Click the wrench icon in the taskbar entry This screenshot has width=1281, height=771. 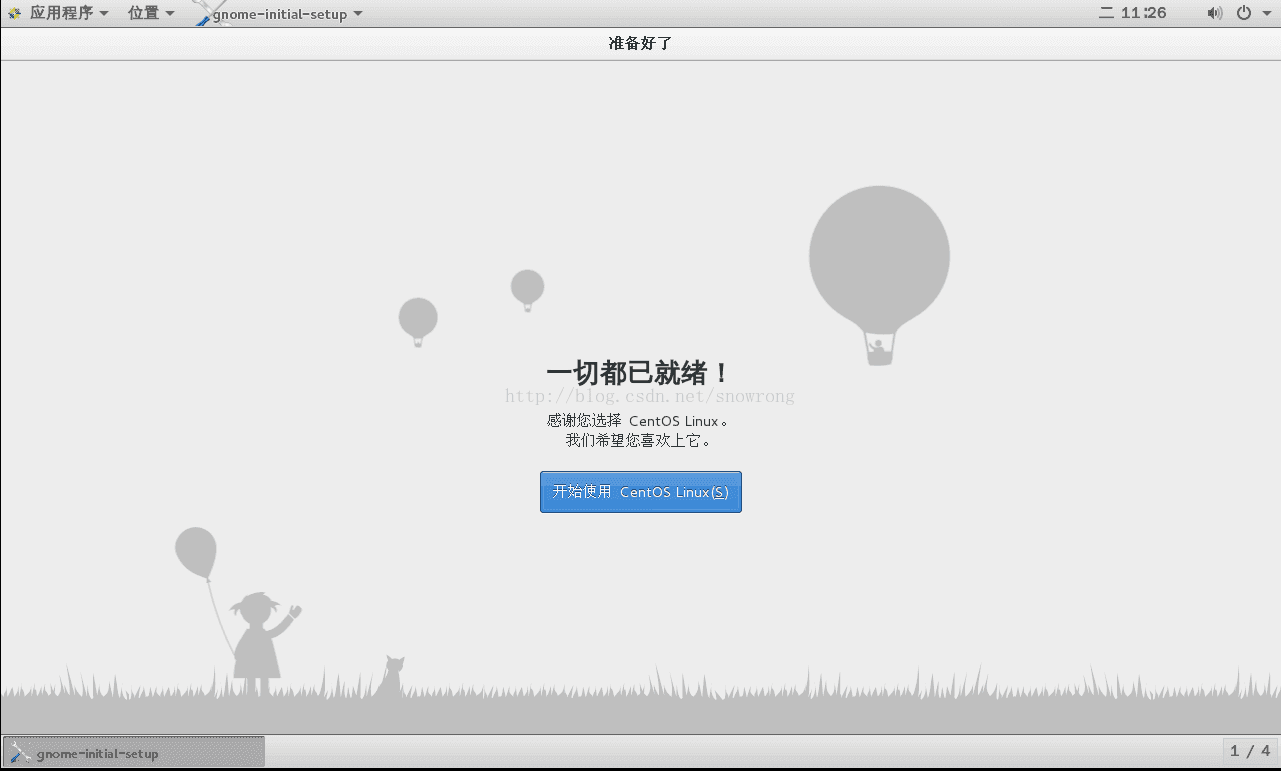point(20,752)
